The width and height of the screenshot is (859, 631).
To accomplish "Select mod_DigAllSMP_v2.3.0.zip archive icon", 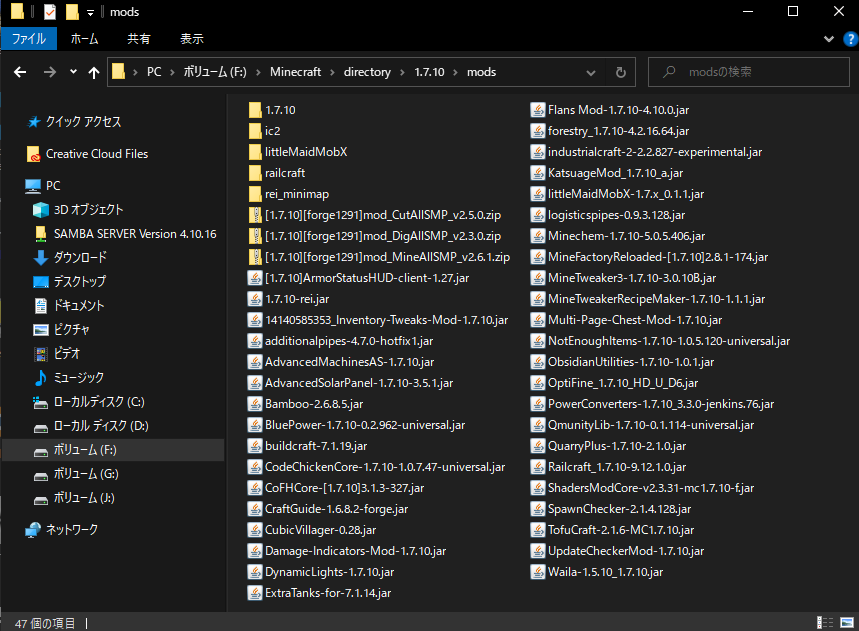I will [255, 236].
